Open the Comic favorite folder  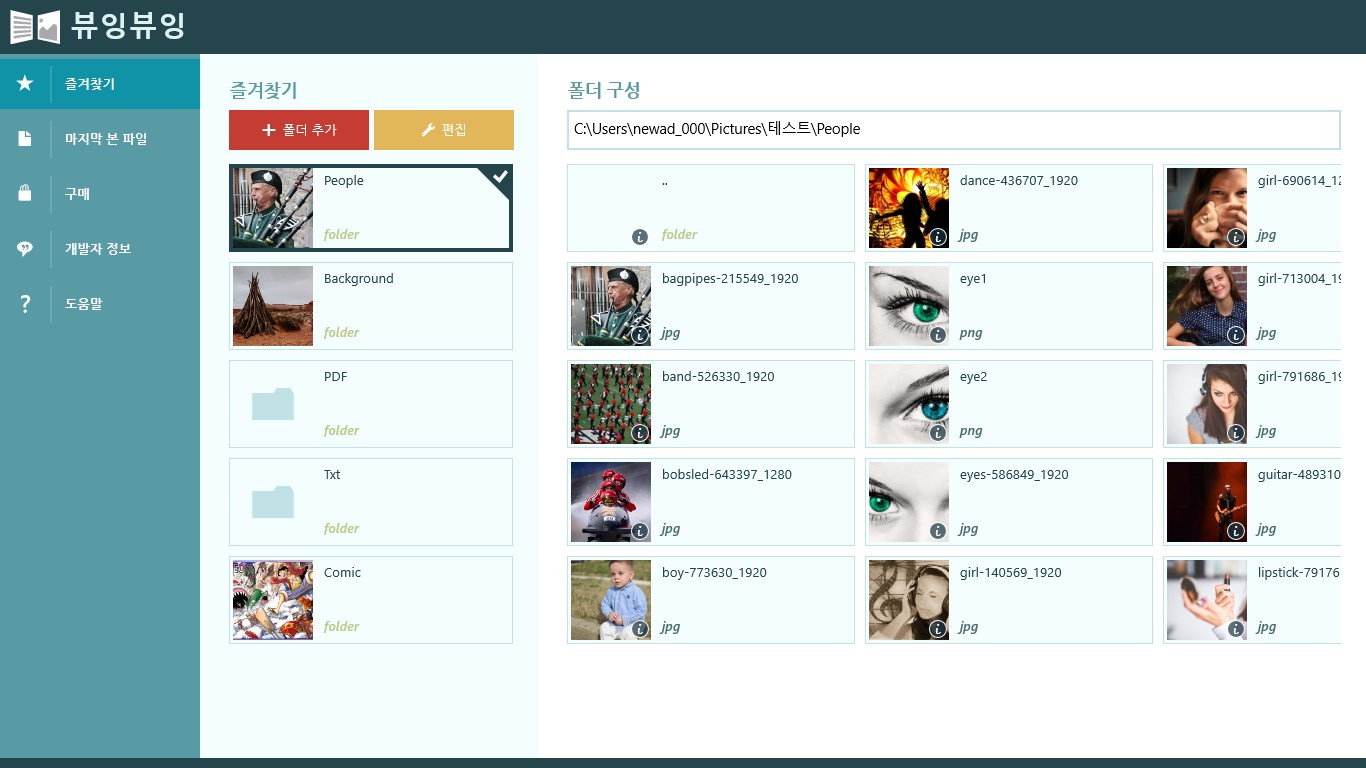[x=371, y=600]
